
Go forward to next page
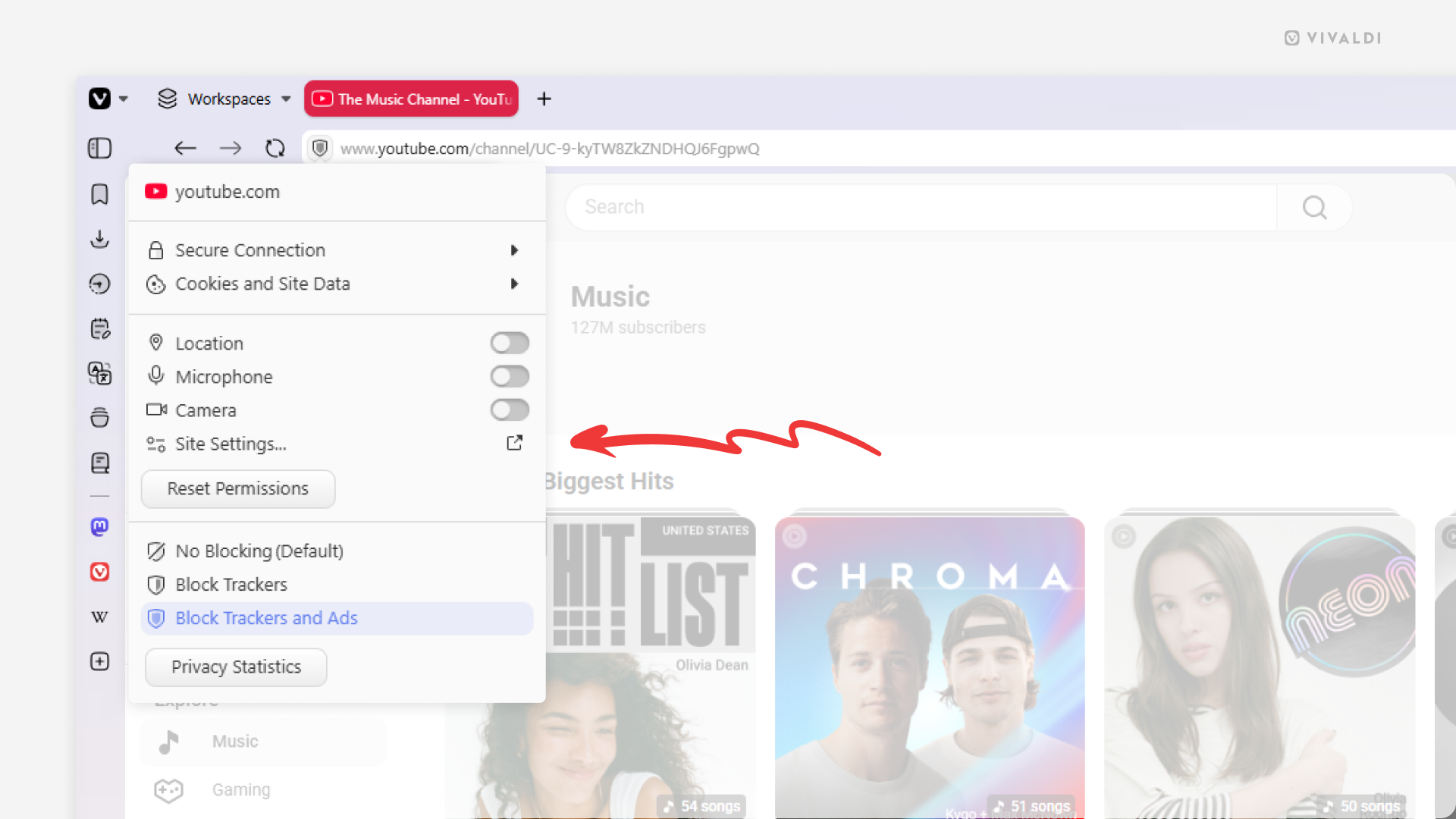(x=231, y=149)
